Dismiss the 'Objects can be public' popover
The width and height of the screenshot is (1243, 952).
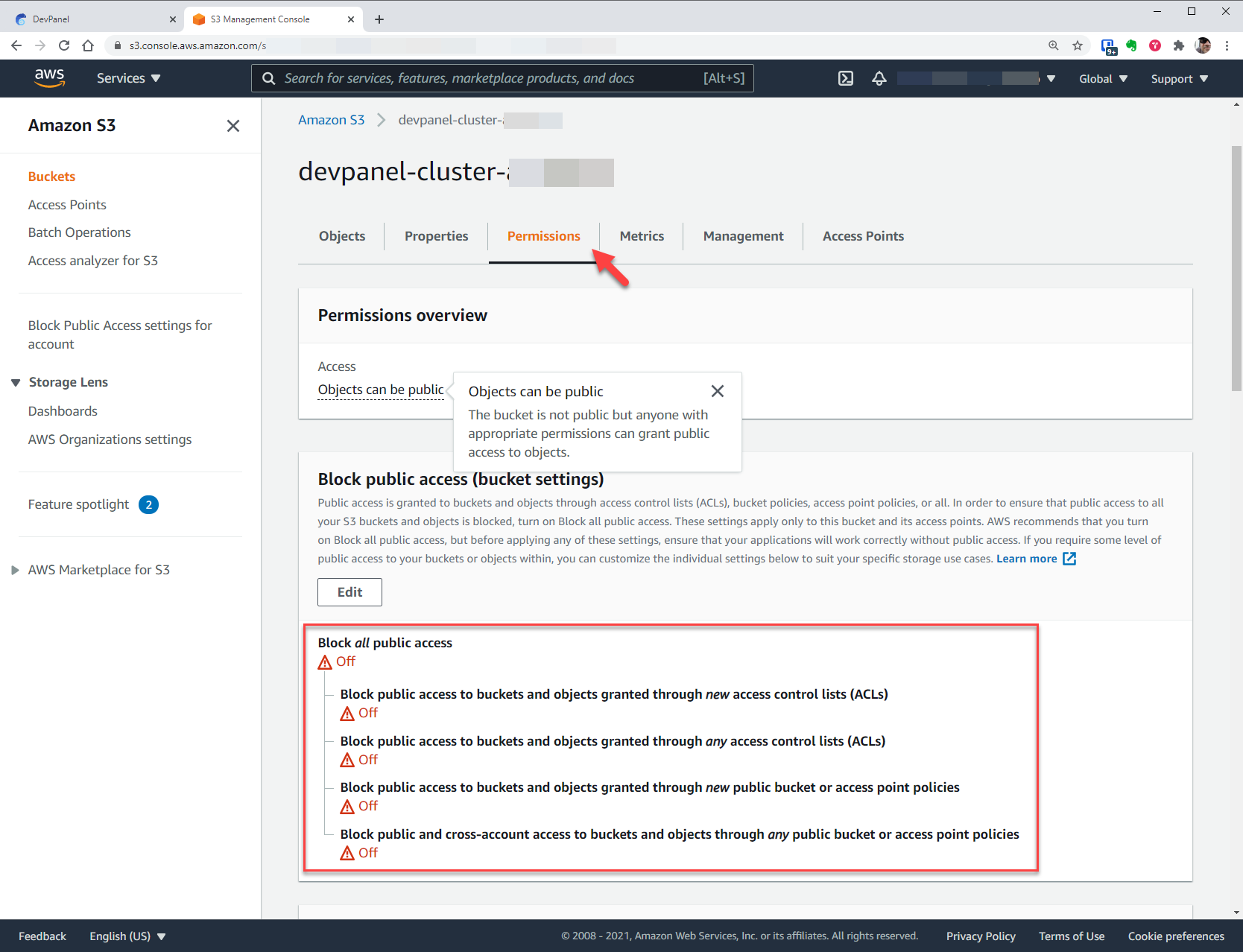click(x=717, y=391)
